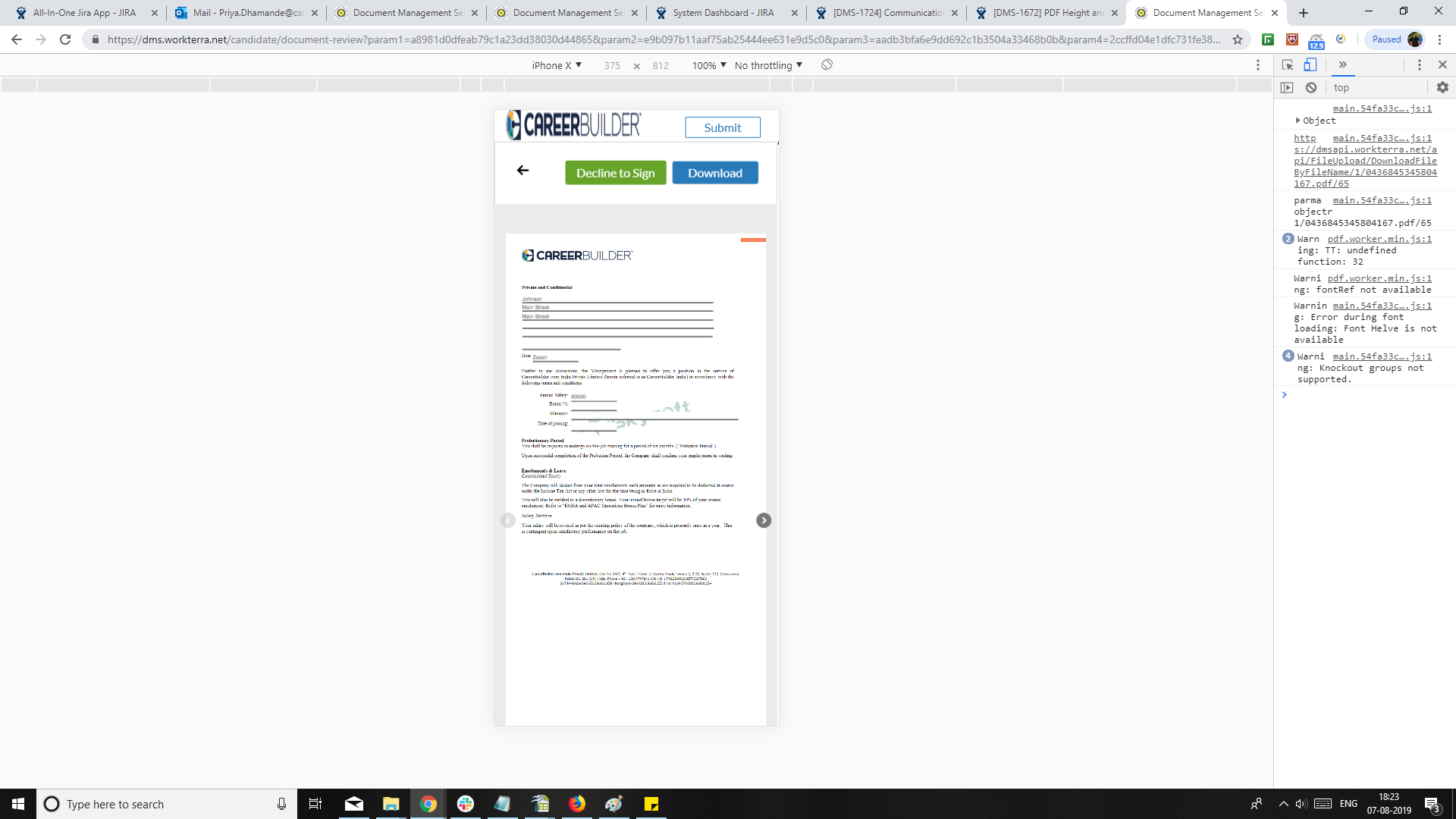The height and width of the screenshot is (819, 1456).
Task: Switch to the System Dashboard - JIRA tab
Action: click(723, 13)
